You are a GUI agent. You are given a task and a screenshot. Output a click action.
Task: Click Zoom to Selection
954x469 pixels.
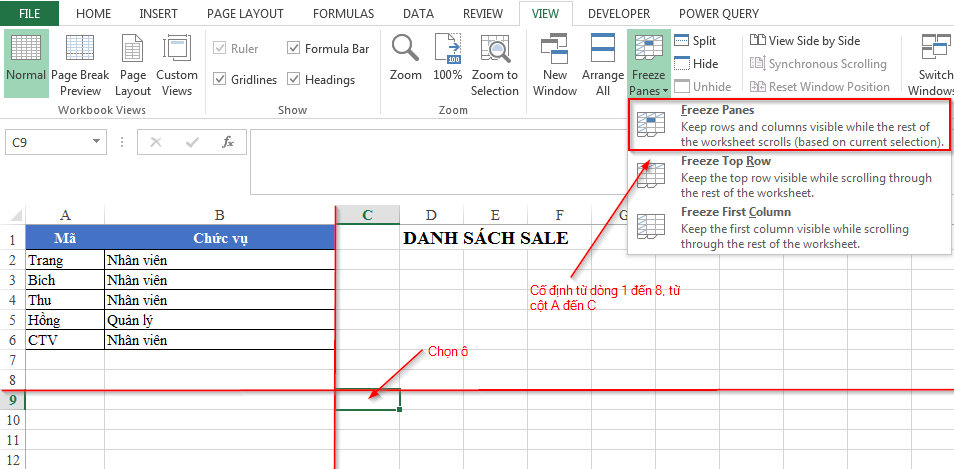[x=495, y=63]
